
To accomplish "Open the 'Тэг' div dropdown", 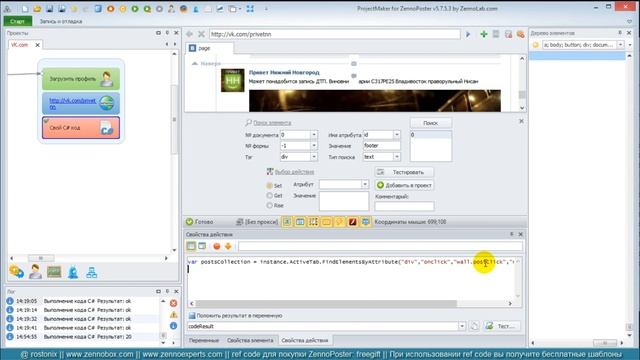I will [314, 157].
